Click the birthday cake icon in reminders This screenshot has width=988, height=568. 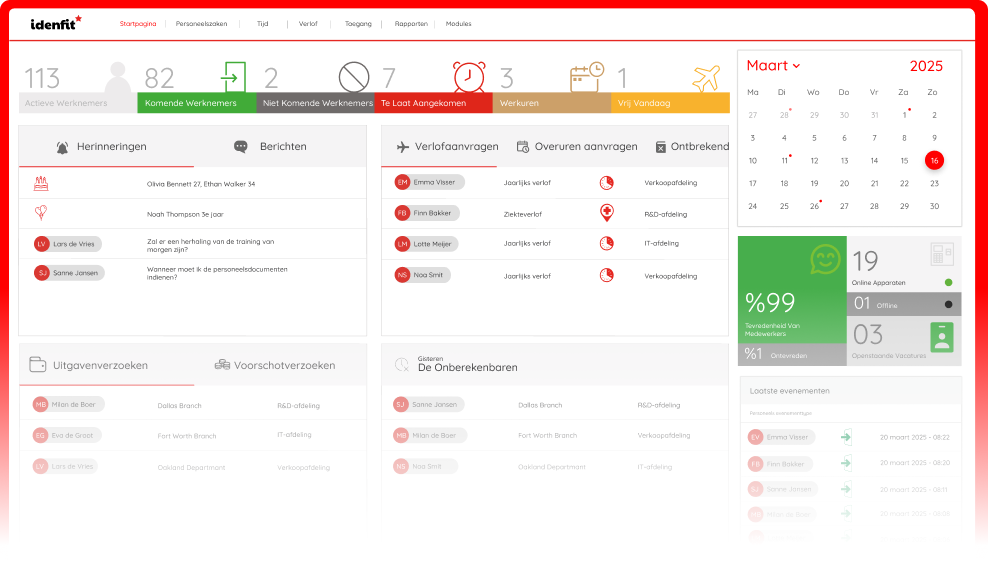41,184
